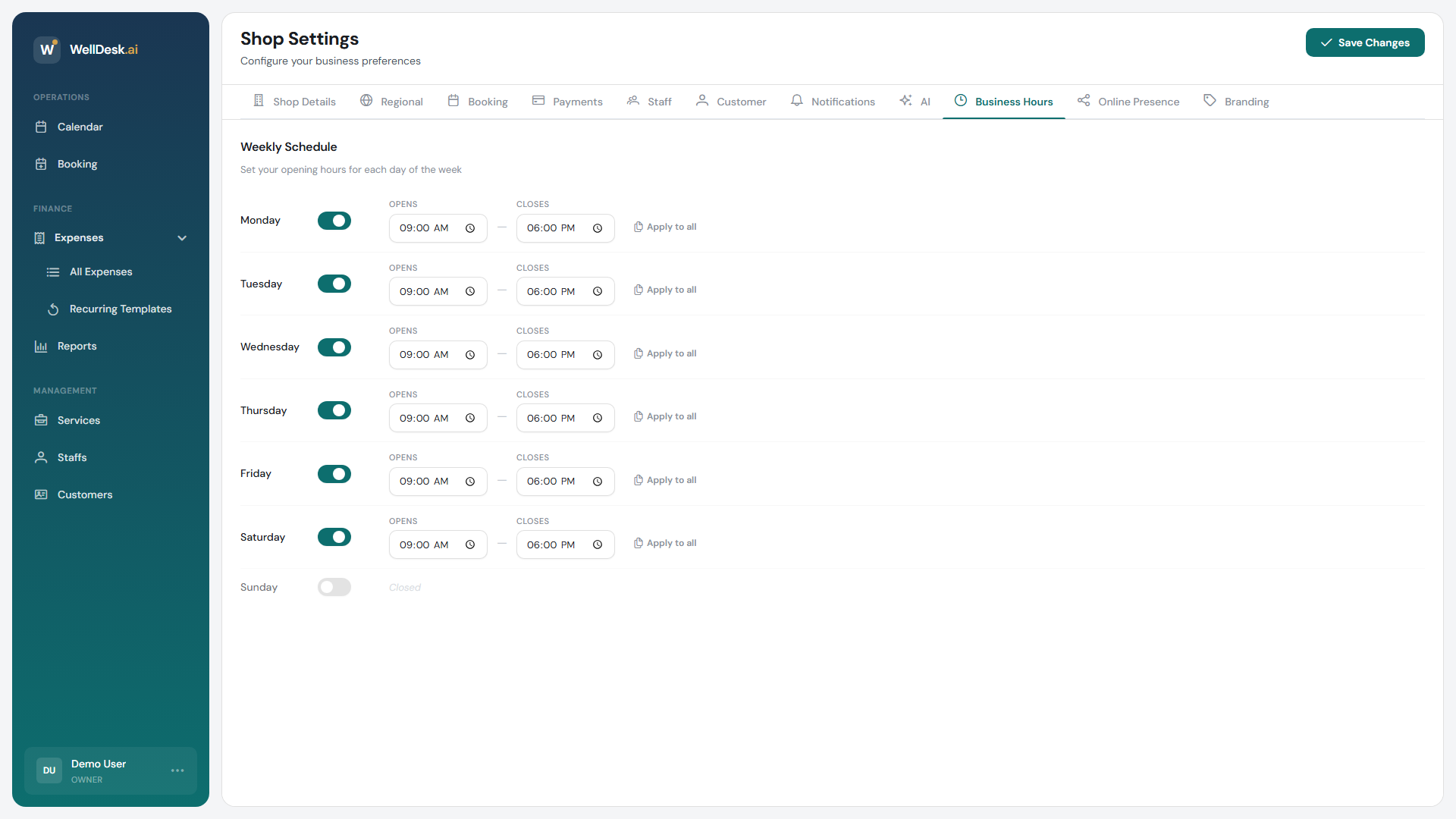Click the clock icon in Monday's Opens field
Viewport: 1456px width, 819px height.
coord(470,227)
